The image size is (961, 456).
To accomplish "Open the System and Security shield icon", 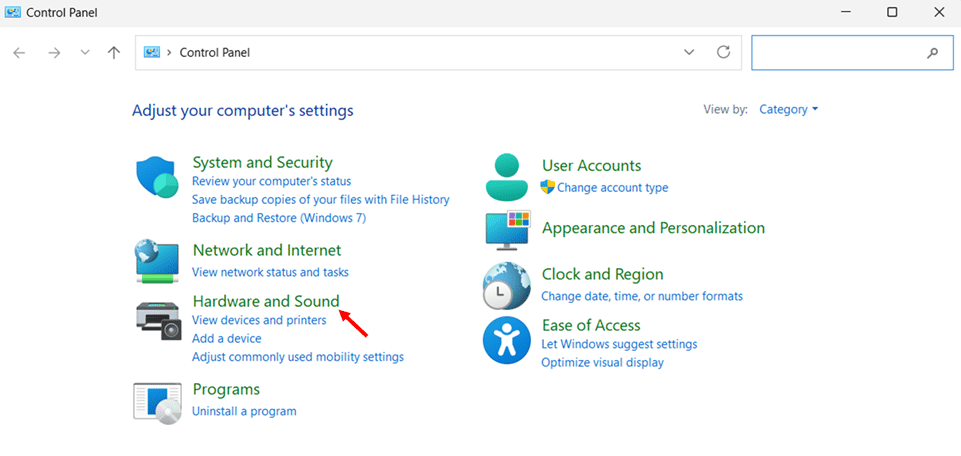I will (157, 177).
